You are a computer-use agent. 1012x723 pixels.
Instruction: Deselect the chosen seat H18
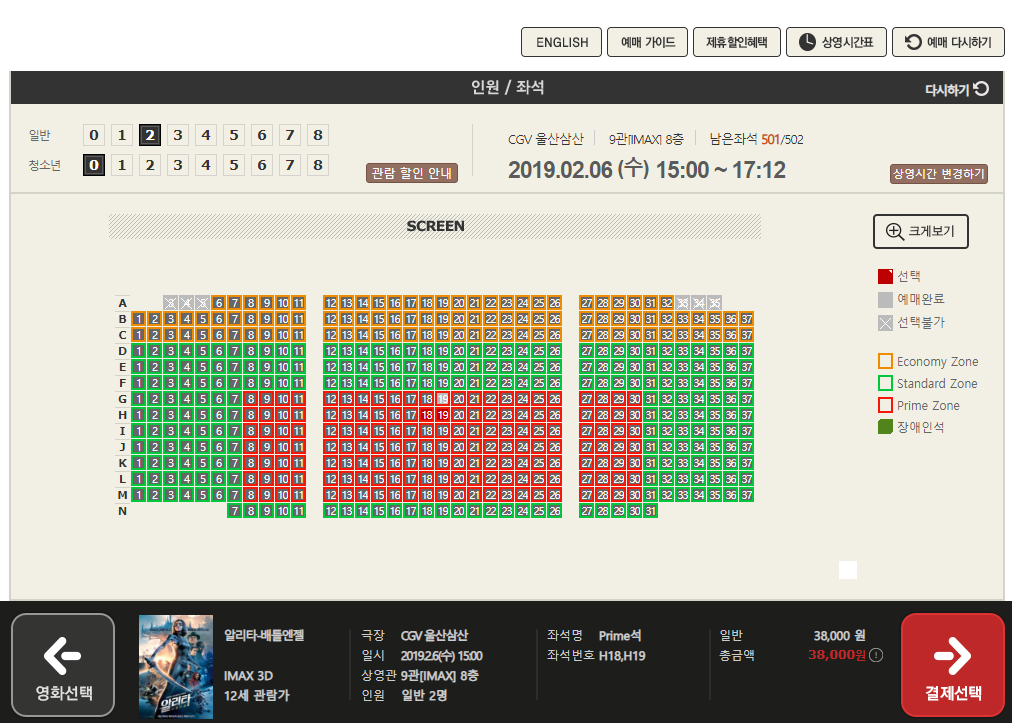pyautogui.click(x=427, y=415)
